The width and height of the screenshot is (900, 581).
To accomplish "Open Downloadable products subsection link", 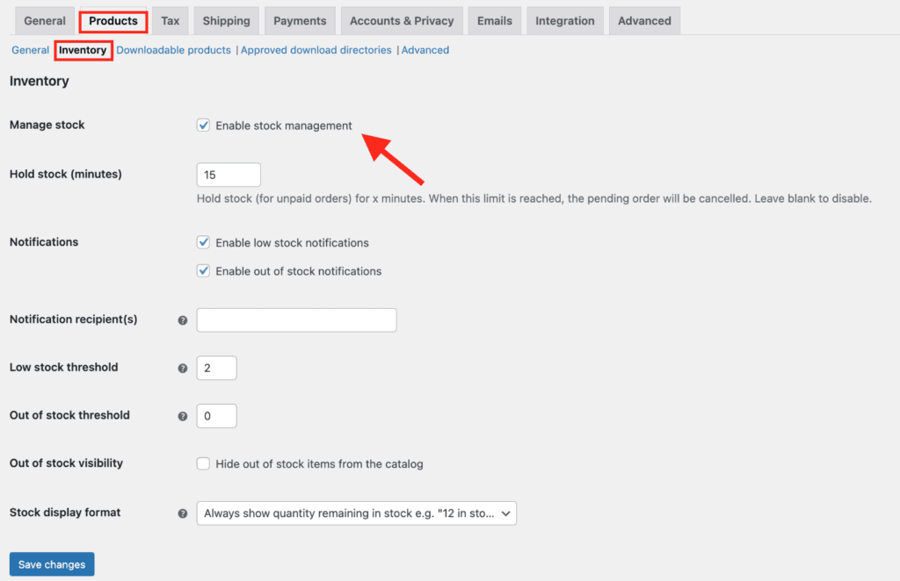I will coord(173,50).
